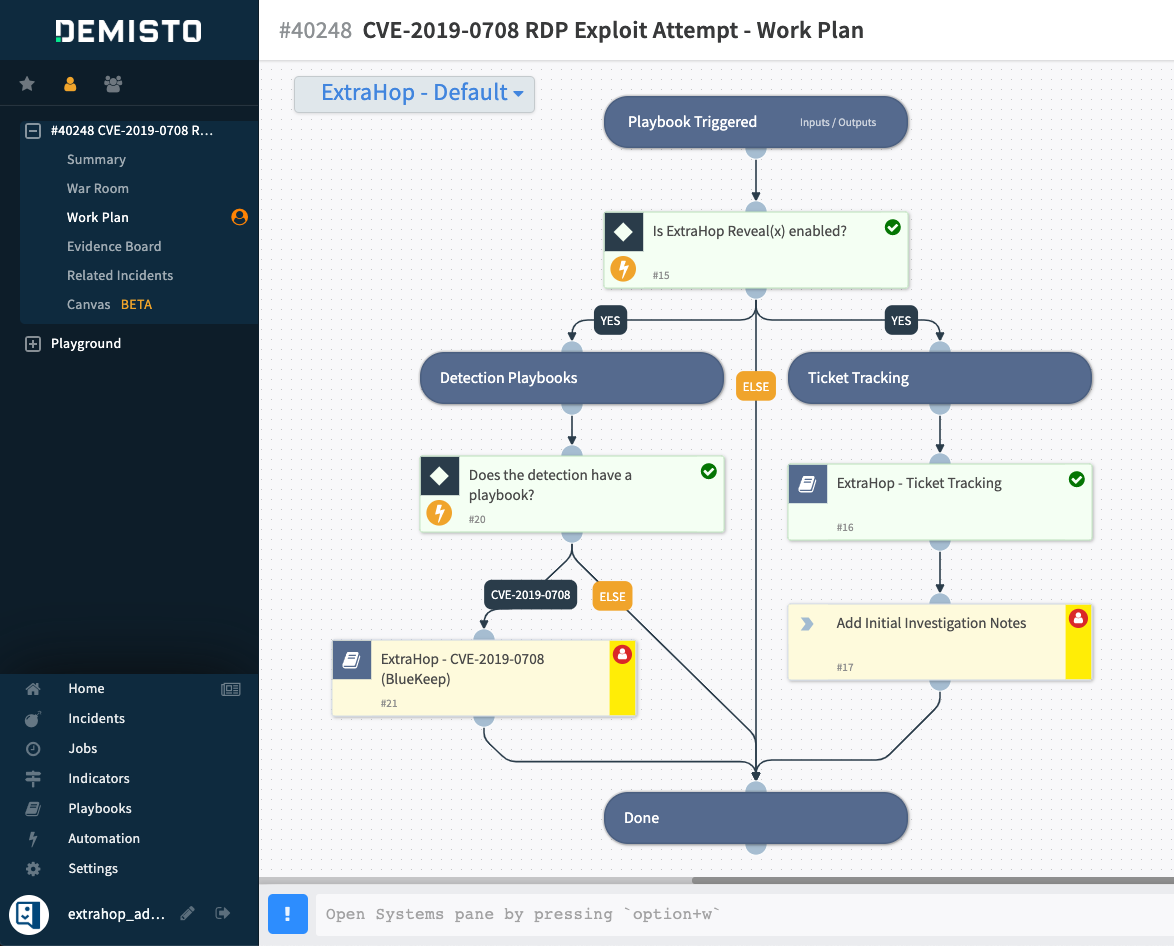Select the Work Plan tab
This screenshot has height=946, width=1174.
pyautogui.click(x=97, y=217)
